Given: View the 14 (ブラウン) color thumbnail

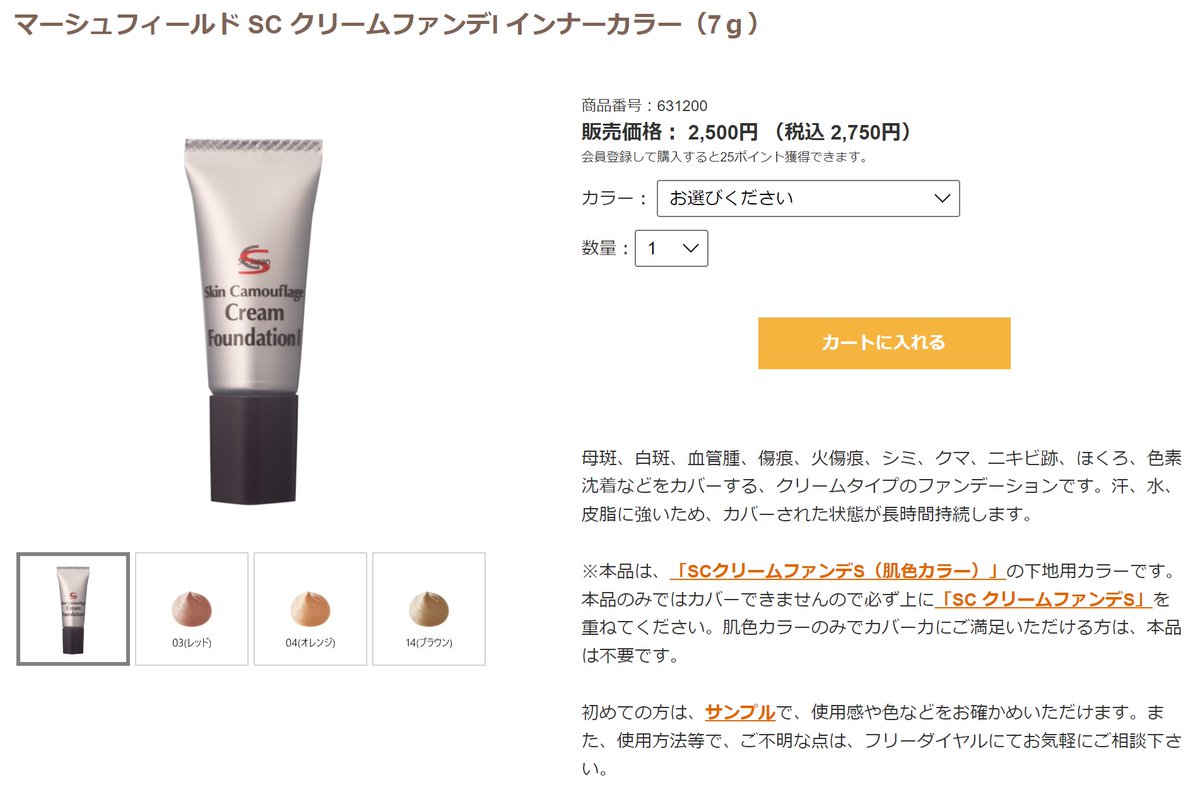Looking at the screenshot, I should pos(429,609).
